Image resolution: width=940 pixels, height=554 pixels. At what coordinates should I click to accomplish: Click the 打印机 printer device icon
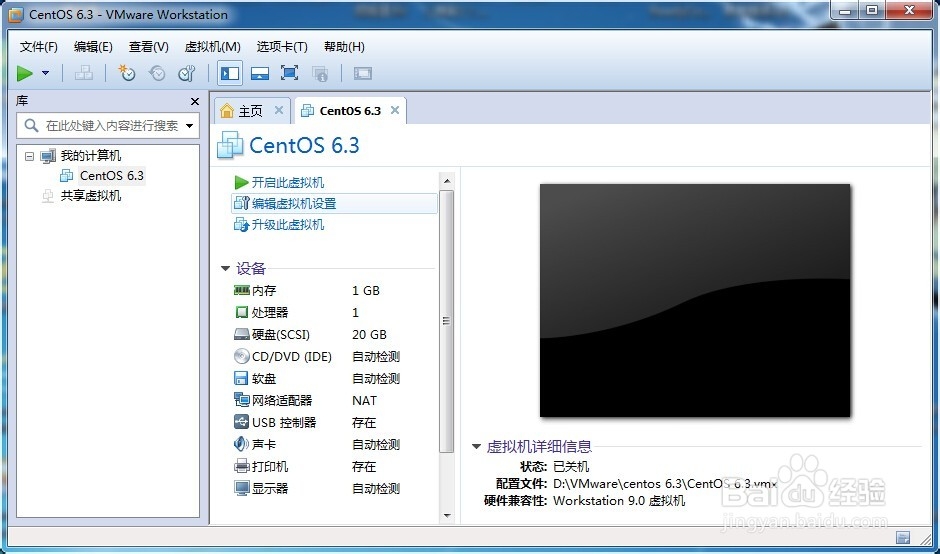point(241,466)
